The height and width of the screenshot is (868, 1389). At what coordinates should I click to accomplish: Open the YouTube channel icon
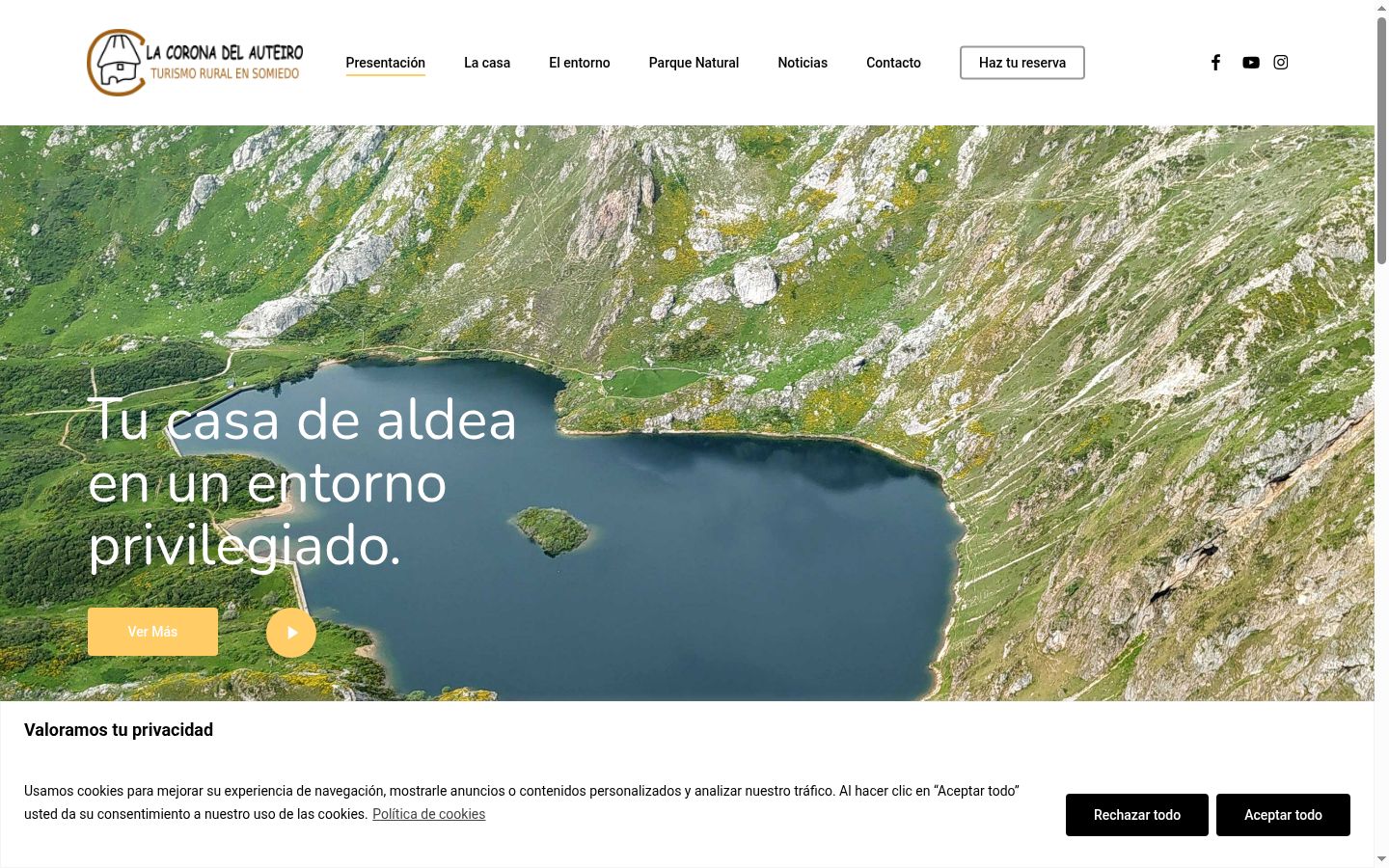1250,63
